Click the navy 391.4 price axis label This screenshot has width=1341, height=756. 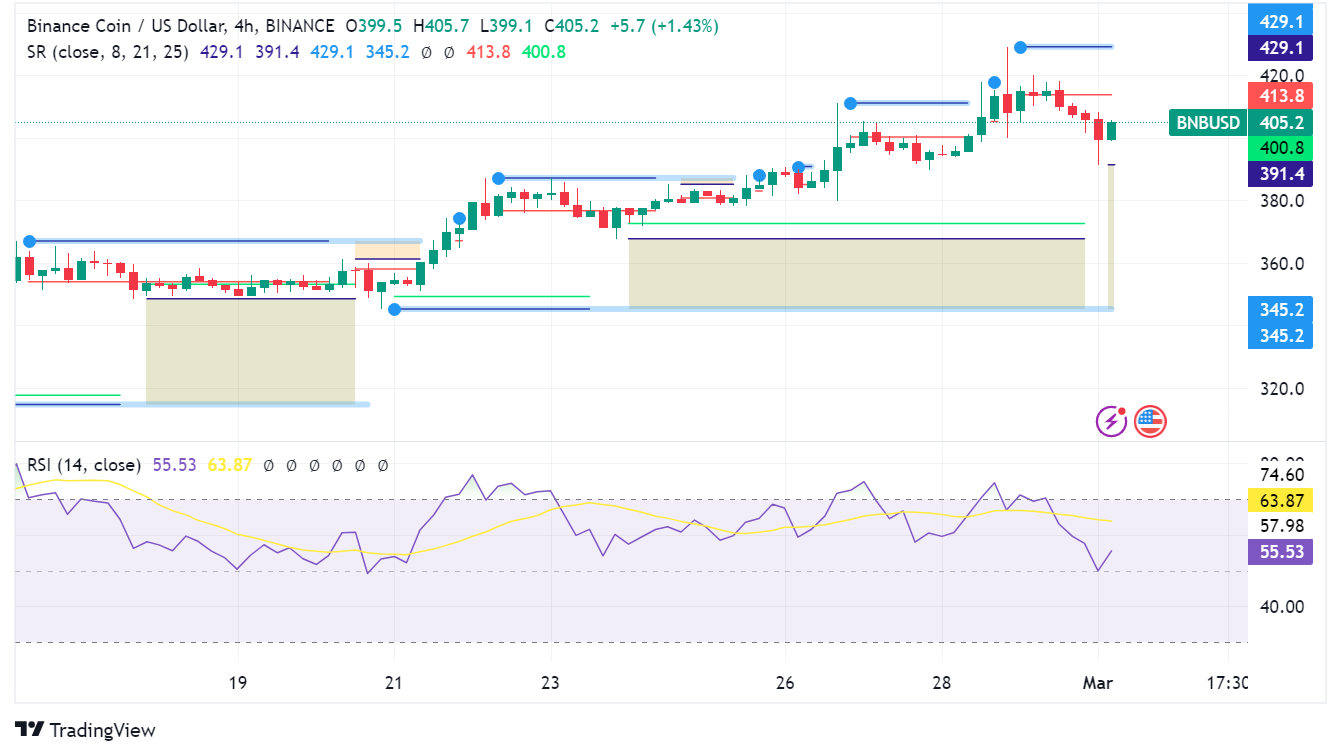(x=1281, y=173)
